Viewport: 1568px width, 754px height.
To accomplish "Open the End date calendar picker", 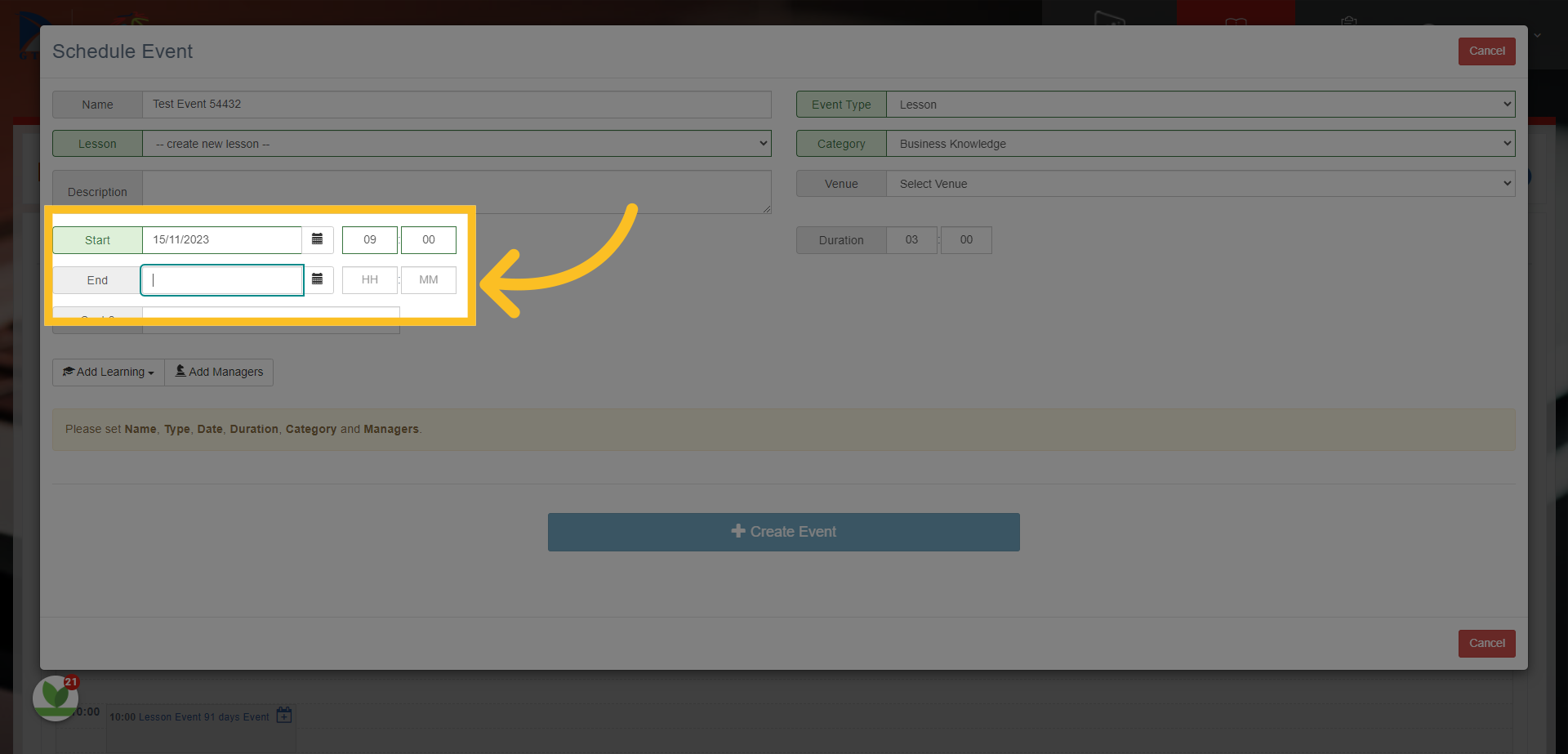I will pyautogui.click(x=318, y=279).
